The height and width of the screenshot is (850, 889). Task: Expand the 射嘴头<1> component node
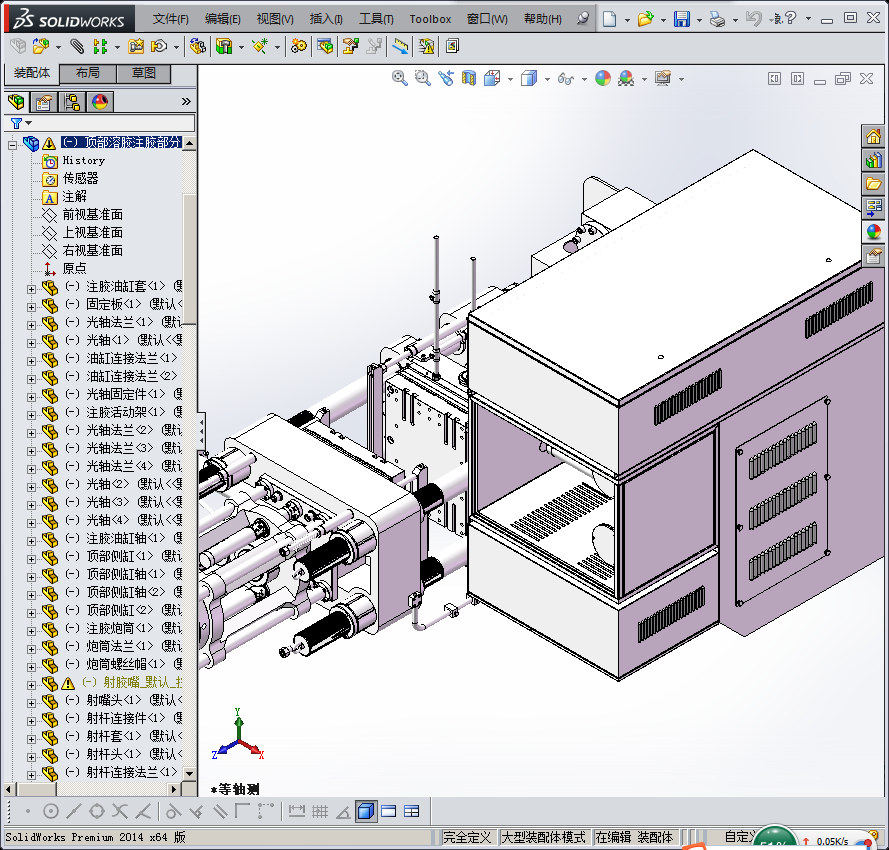point(31,701)
